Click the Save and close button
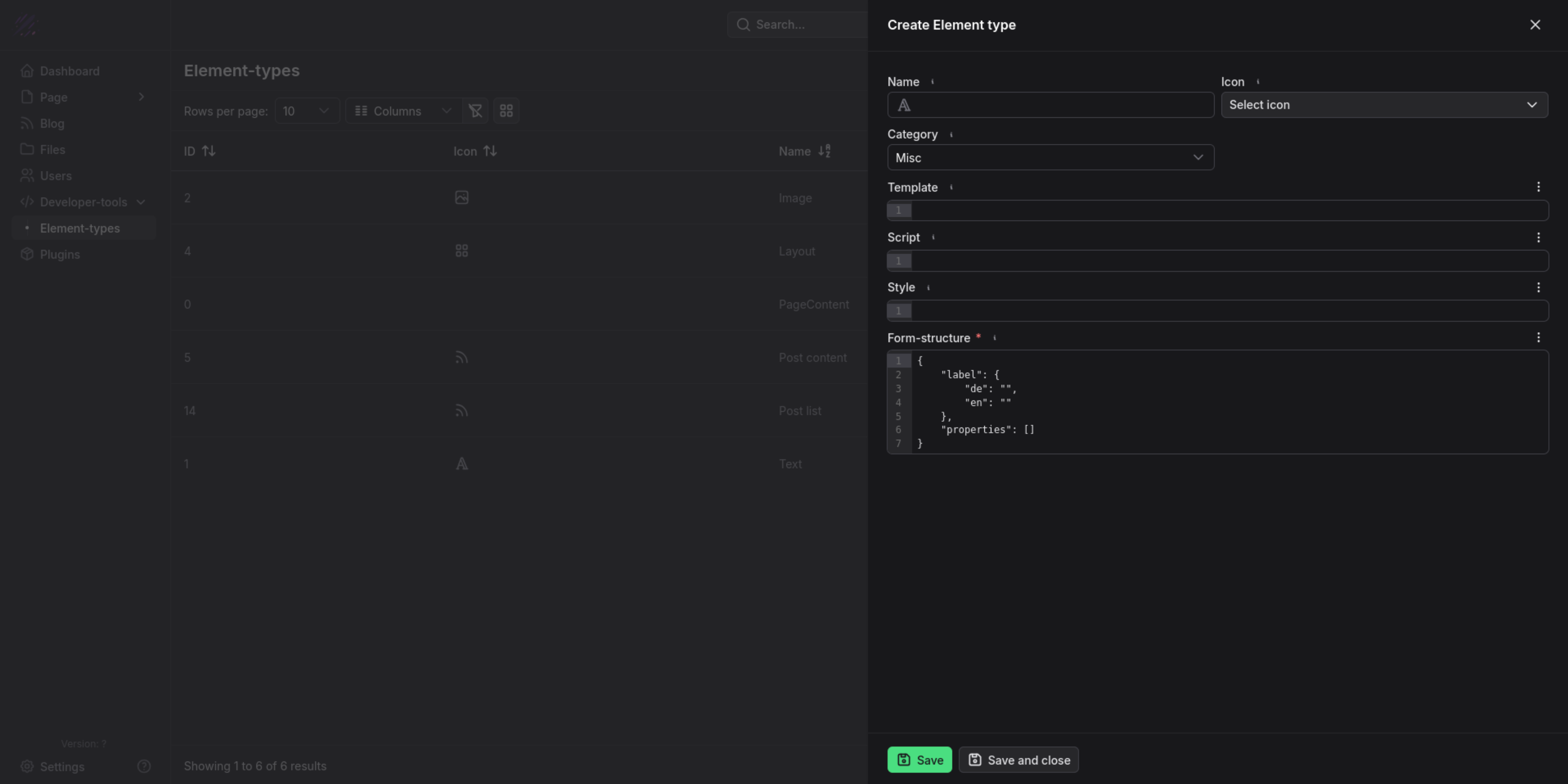 coord(1018,760)
